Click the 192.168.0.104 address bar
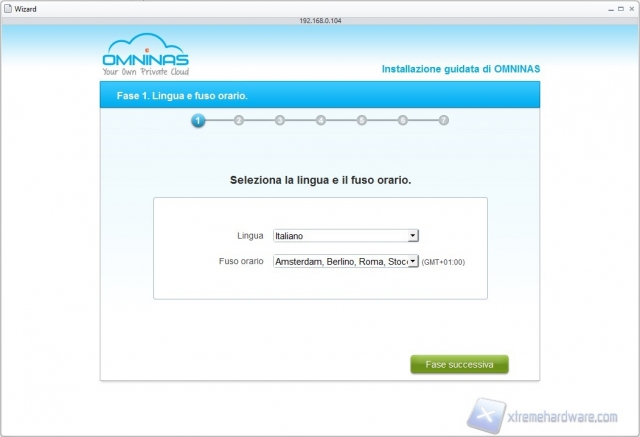 [x=320, y=19]
